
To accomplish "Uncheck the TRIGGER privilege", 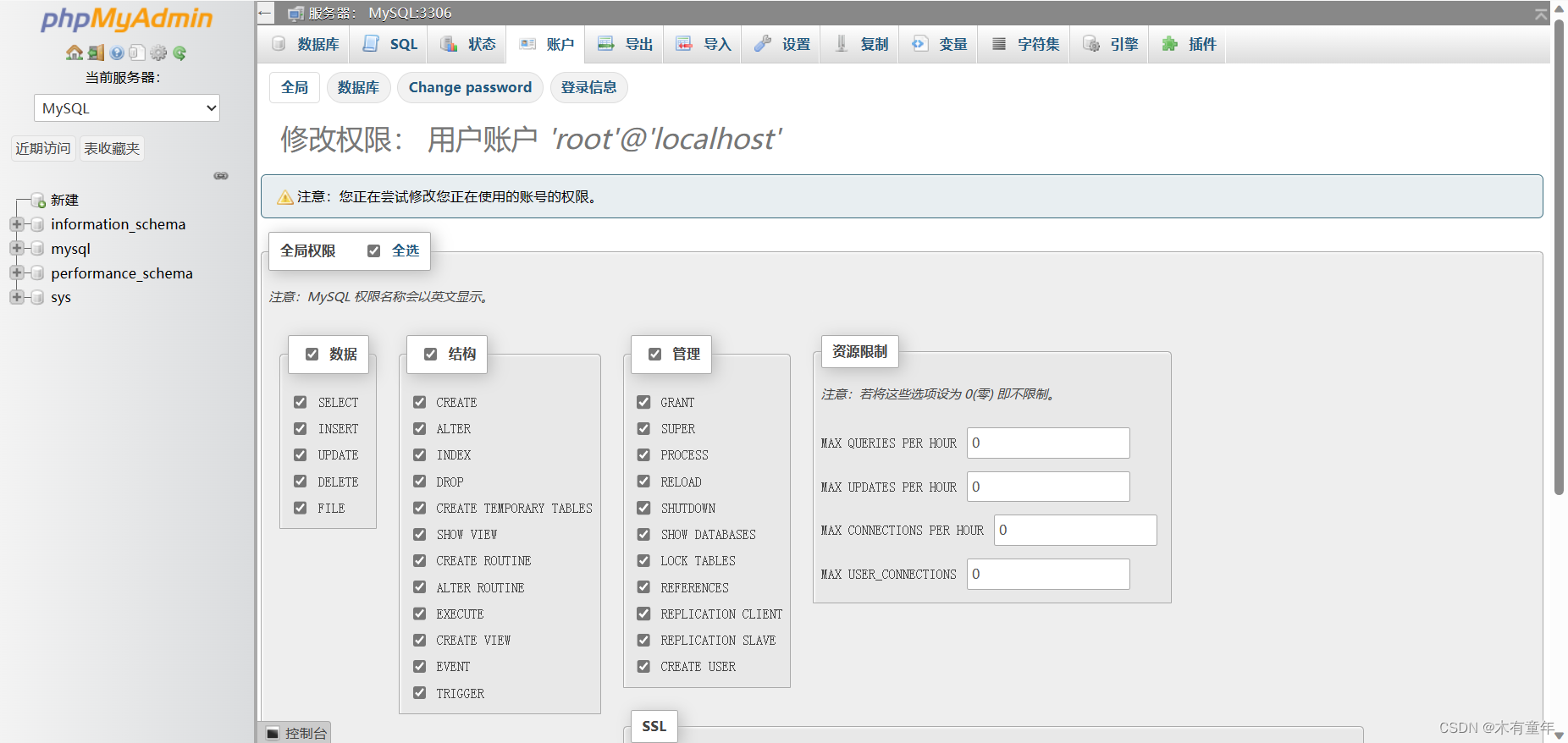I will tap(419, 693).
